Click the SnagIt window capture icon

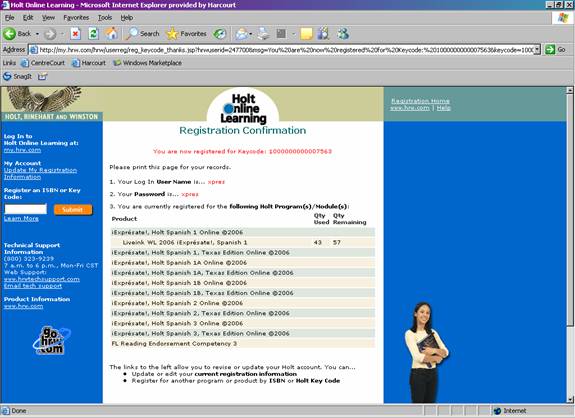43,77
